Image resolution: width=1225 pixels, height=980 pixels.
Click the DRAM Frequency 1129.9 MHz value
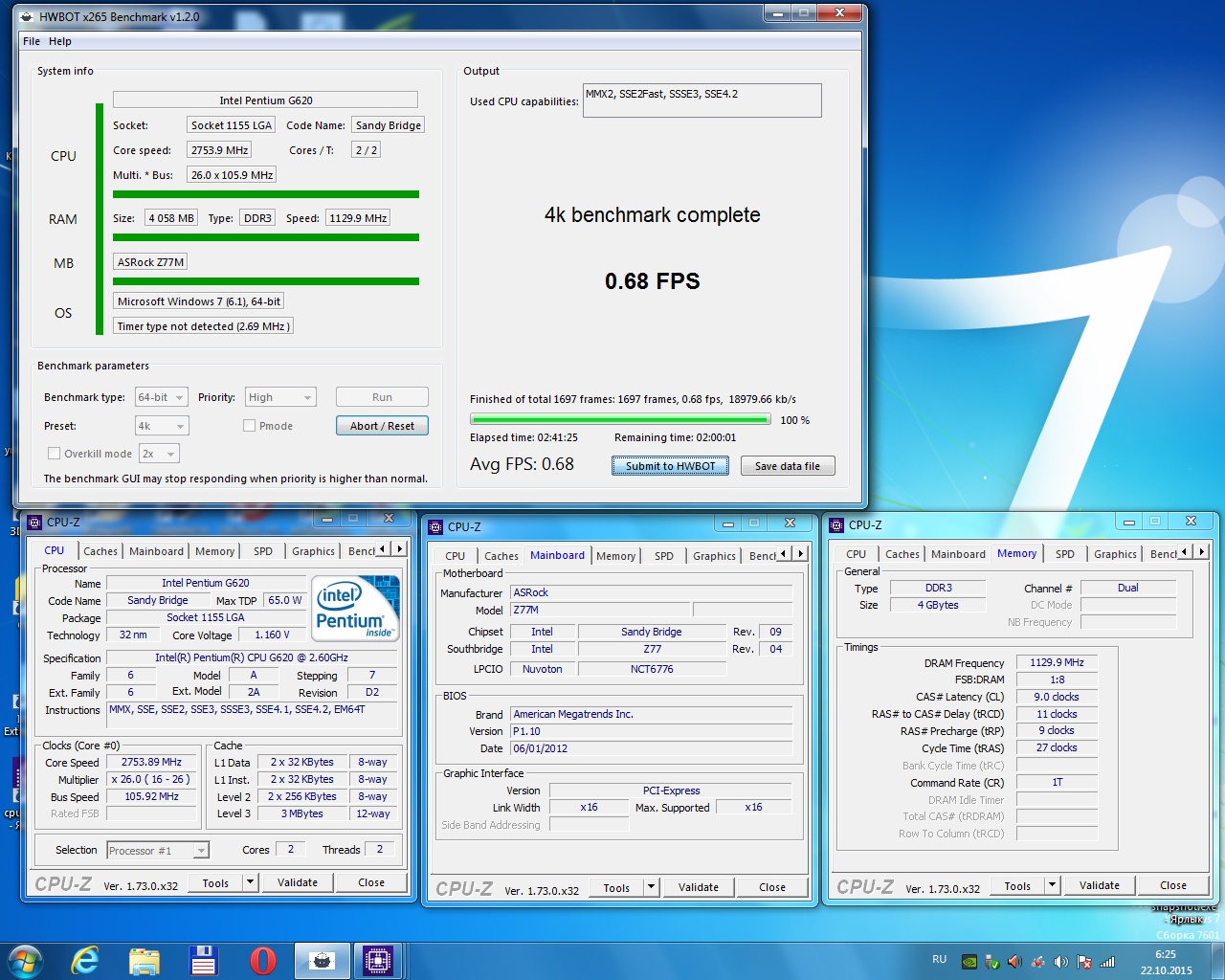point(1057,662)
